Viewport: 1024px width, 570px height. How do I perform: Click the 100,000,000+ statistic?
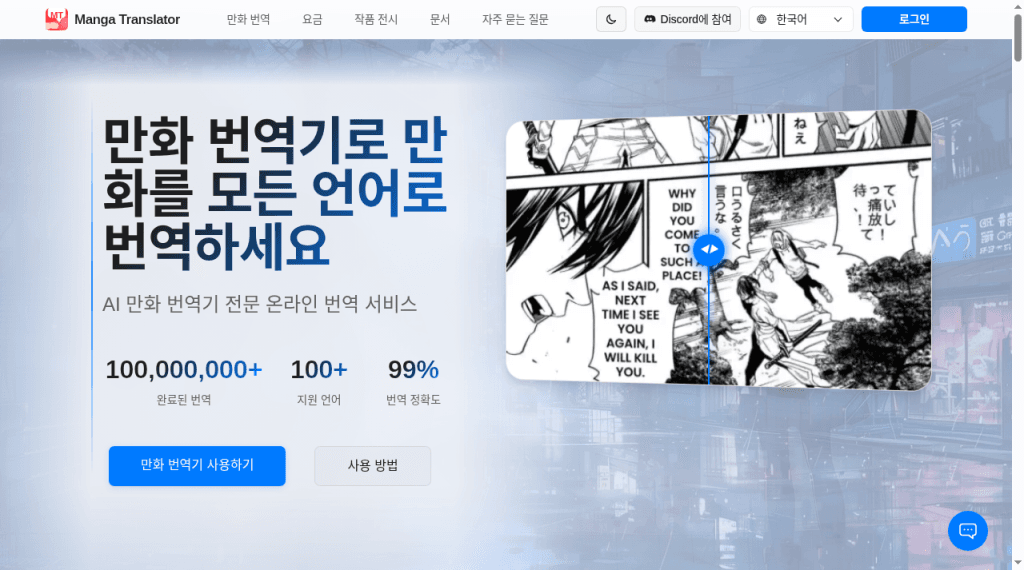(x=184, y=370)
